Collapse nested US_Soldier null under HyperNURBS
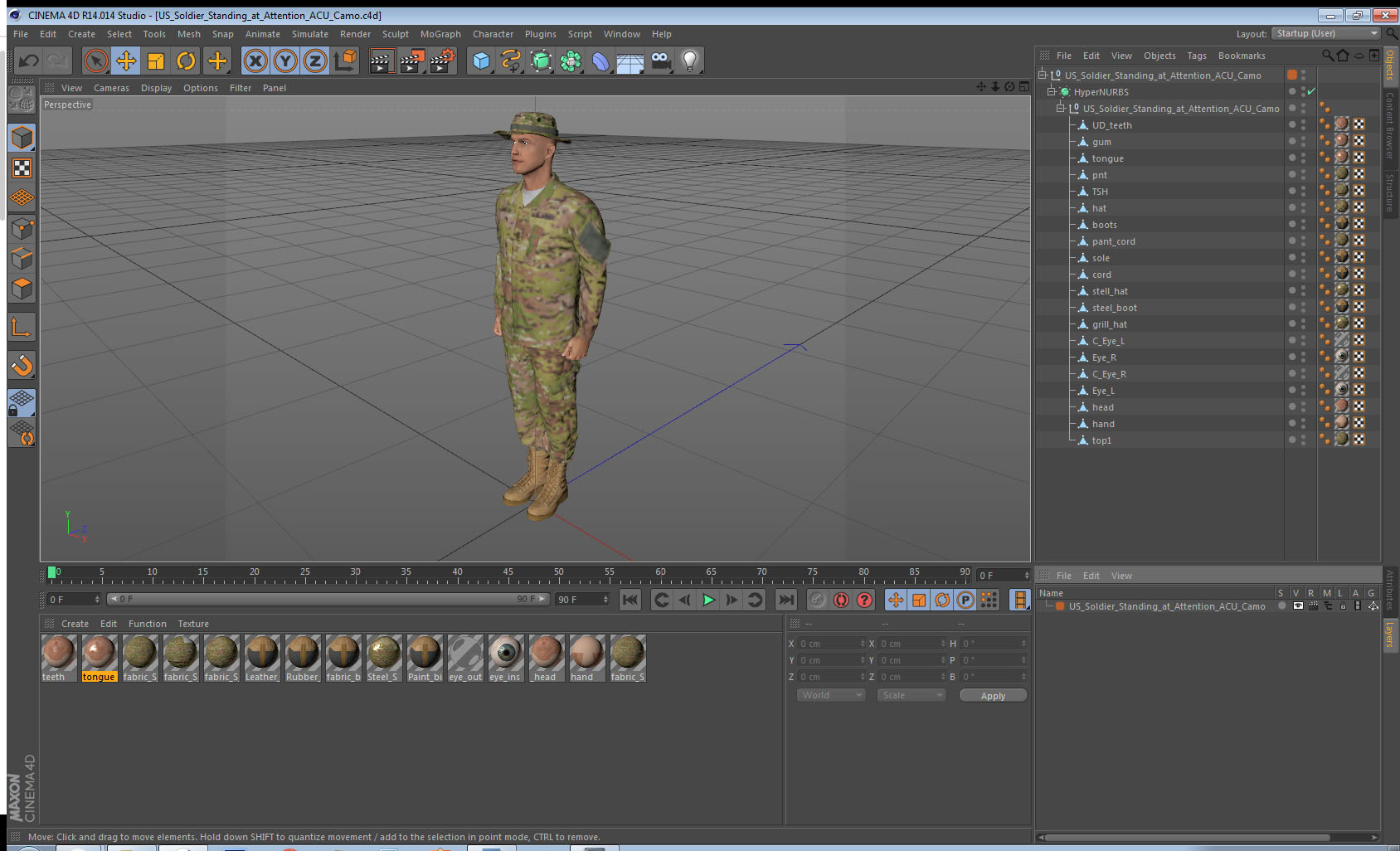The height and width of the screenshot is (851, 1400). [x=1060, y=108]
